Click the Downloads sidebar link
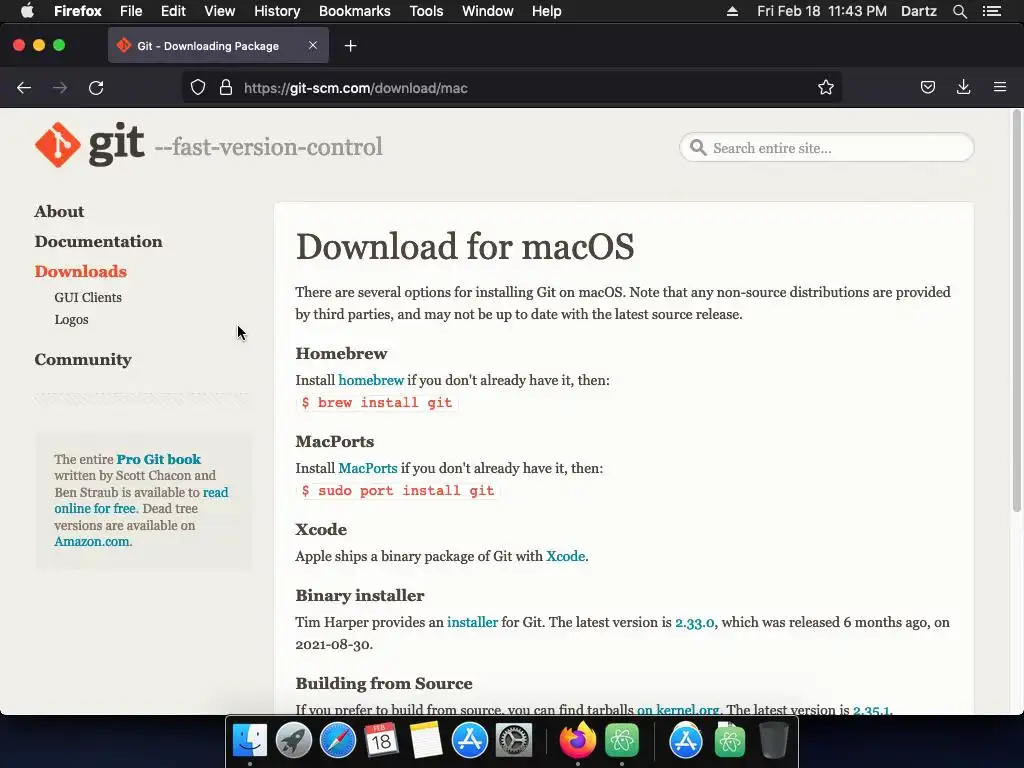Image resolution: width=1024 pixels, height=768 pixels. point(81,272)
